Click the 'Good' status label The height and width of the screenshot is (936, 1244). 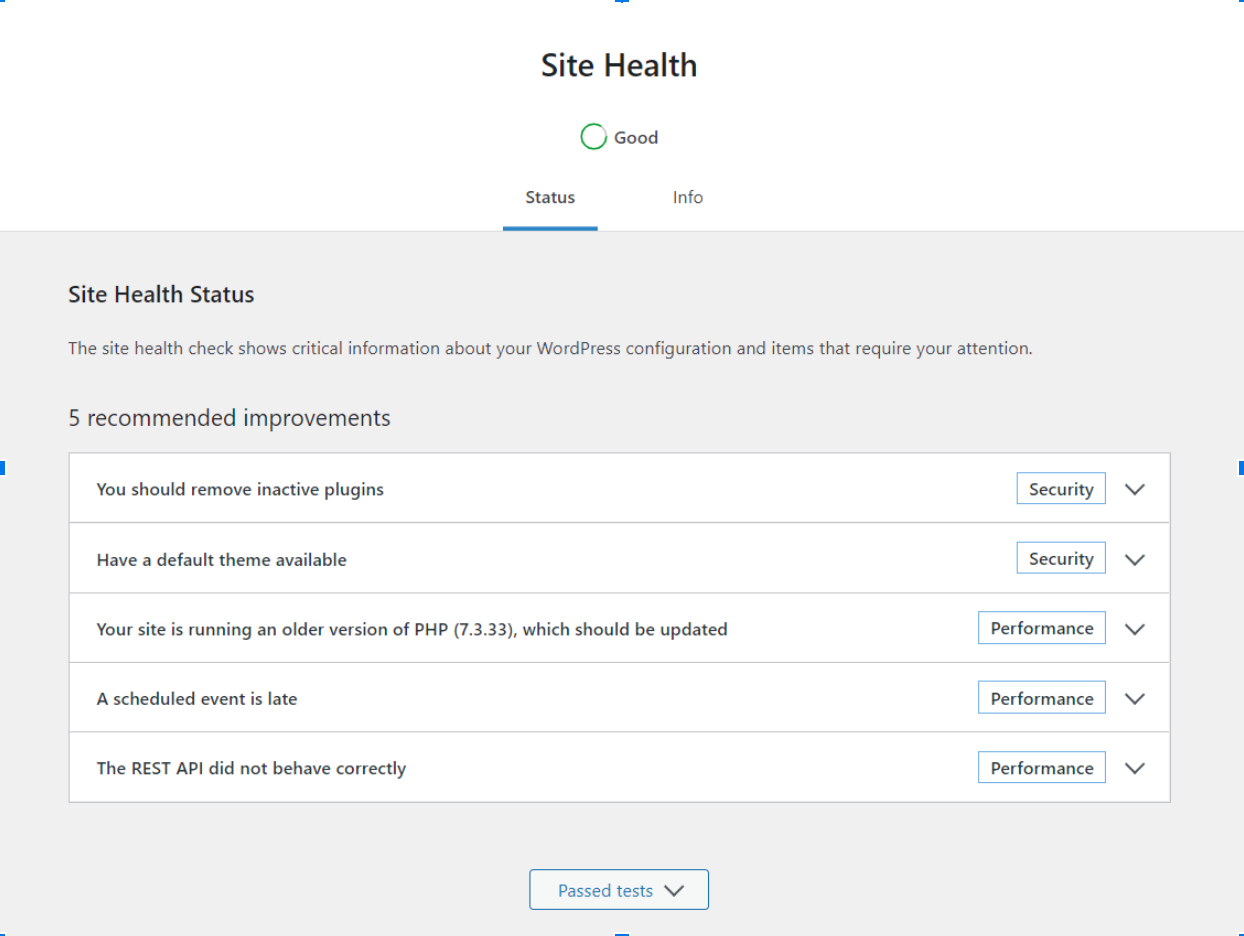click(x=636, y=138)
